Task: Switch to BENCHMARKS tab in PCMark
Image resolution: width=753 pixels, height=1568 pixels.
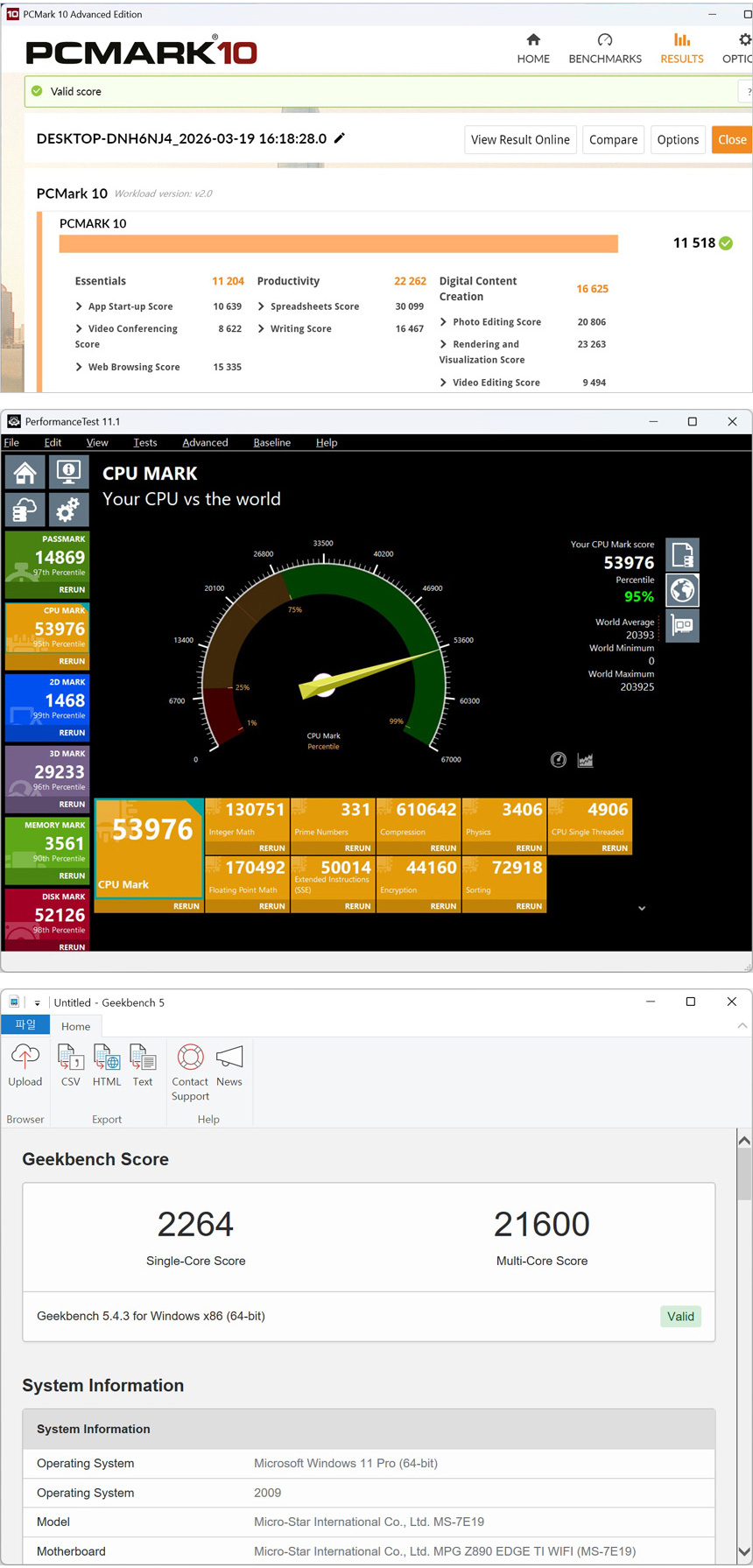Action: point(605,49)
